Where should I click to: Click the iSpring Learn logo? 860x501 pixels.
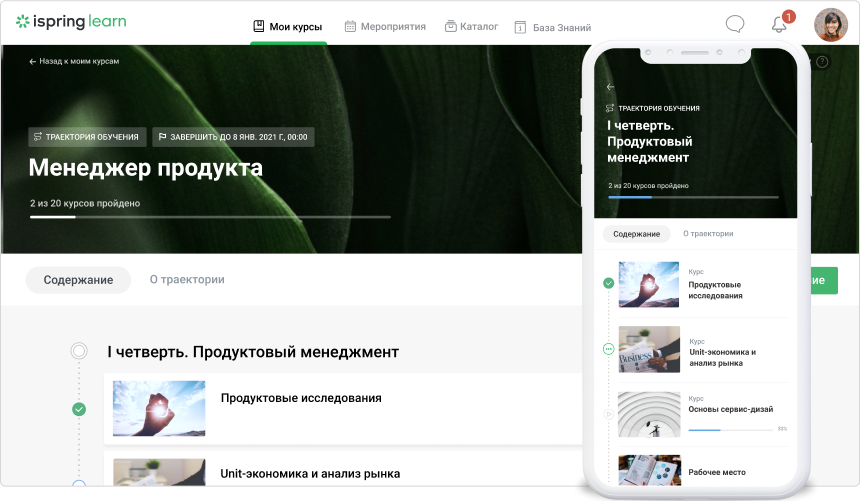pyautogui.click(x=70, y=21)
